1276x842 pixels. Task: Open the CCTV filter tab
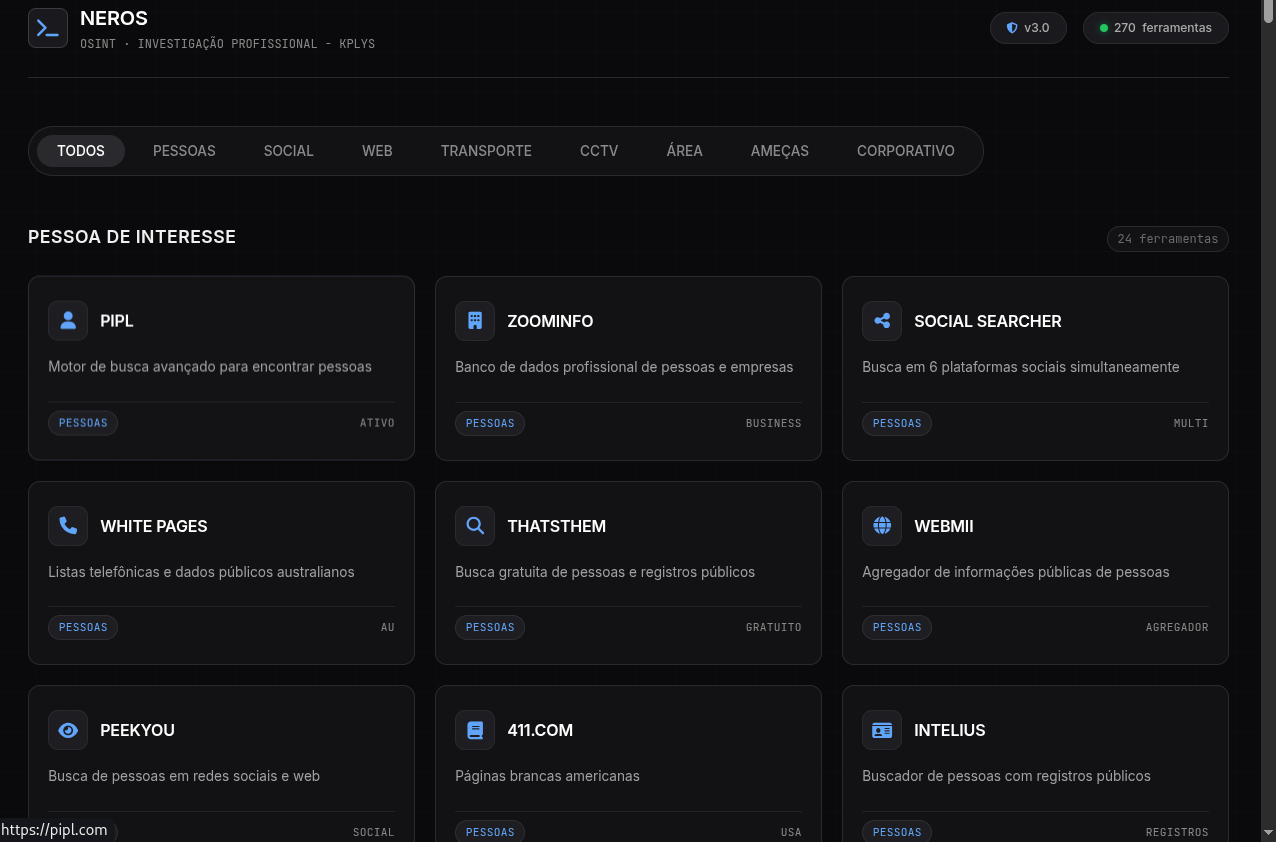(x=599, y=151)
